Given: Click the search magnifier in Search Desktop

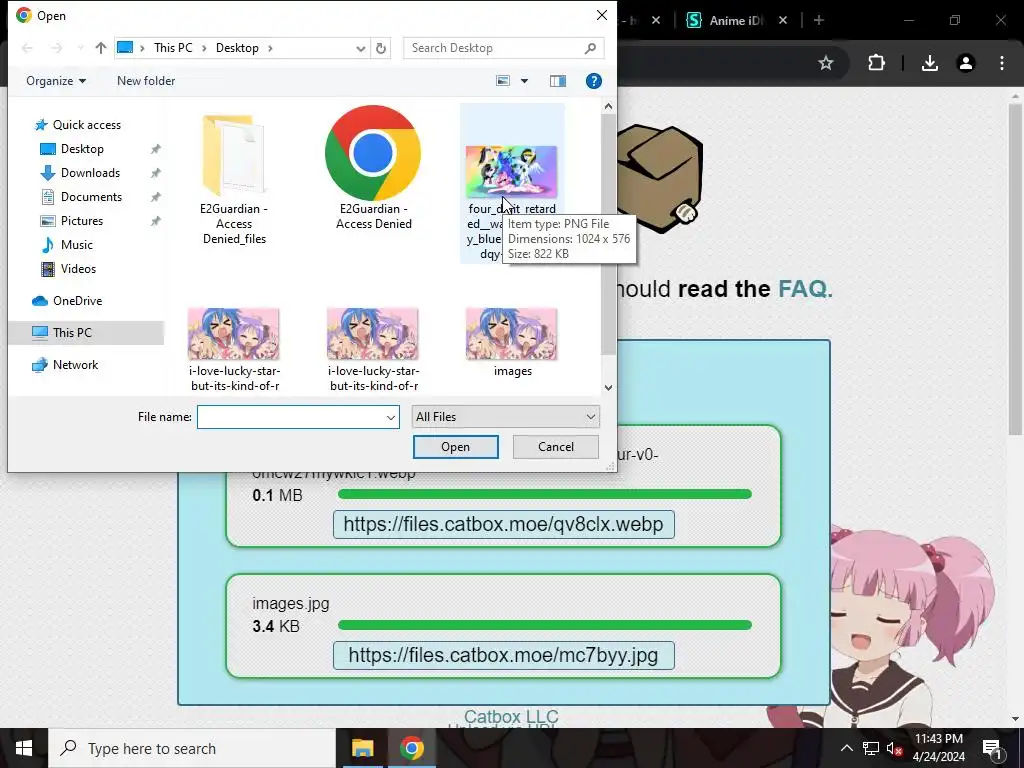Looking at the screenshot, I should [590, 48].
